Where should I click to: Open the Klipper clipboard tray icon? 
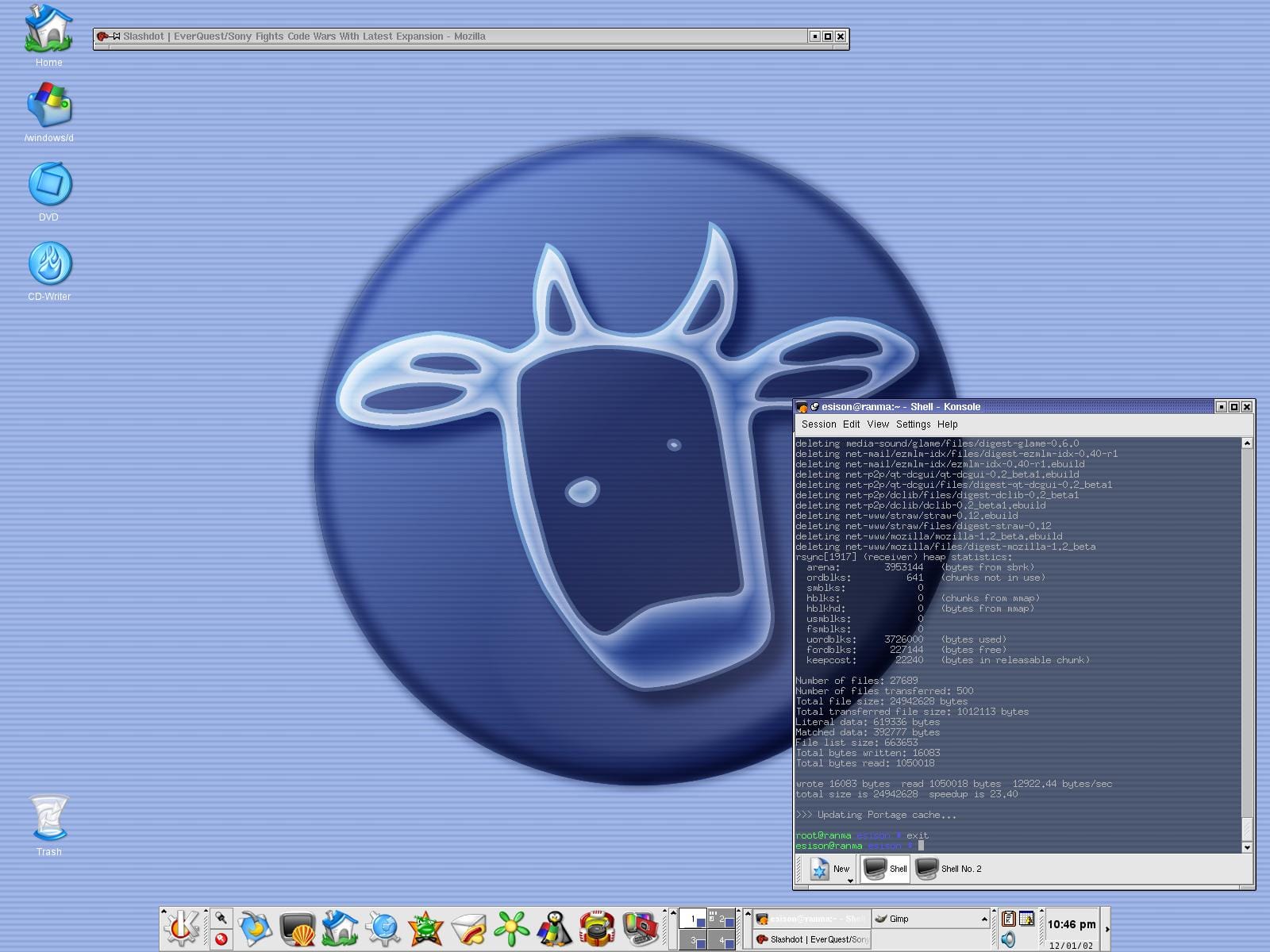coord(1008,919)
